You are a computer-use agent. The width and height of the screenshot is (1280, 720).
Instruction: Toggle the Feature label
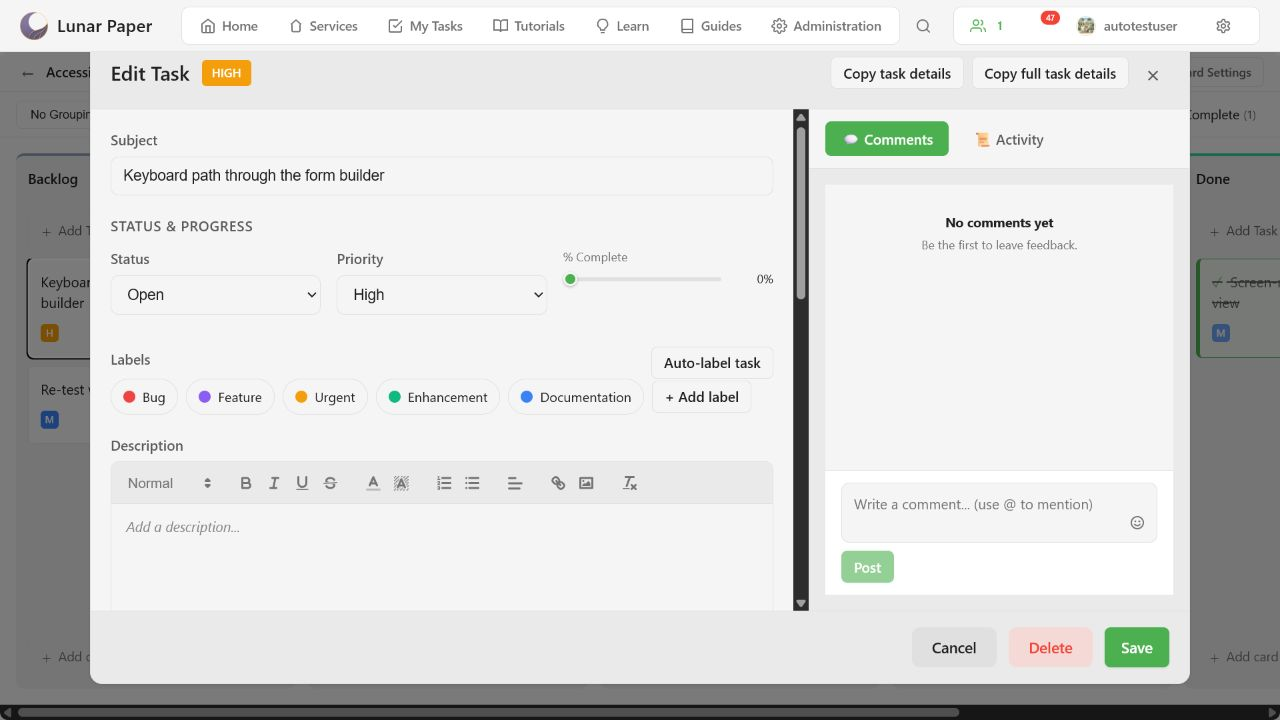(230, 397)
